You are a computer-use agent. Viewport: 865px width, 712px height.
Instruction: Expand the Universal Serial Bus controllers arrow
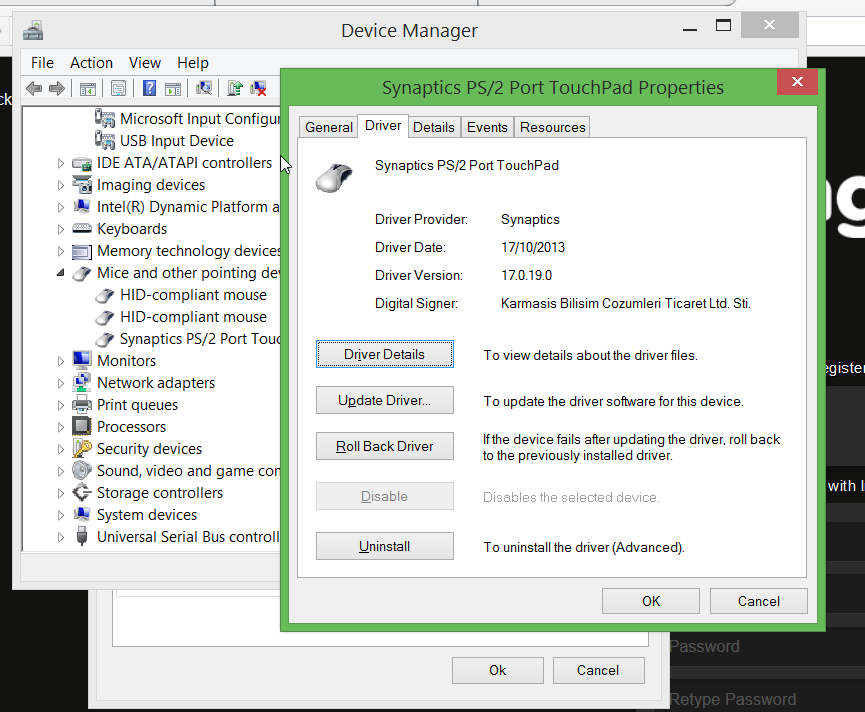[61, 538]
